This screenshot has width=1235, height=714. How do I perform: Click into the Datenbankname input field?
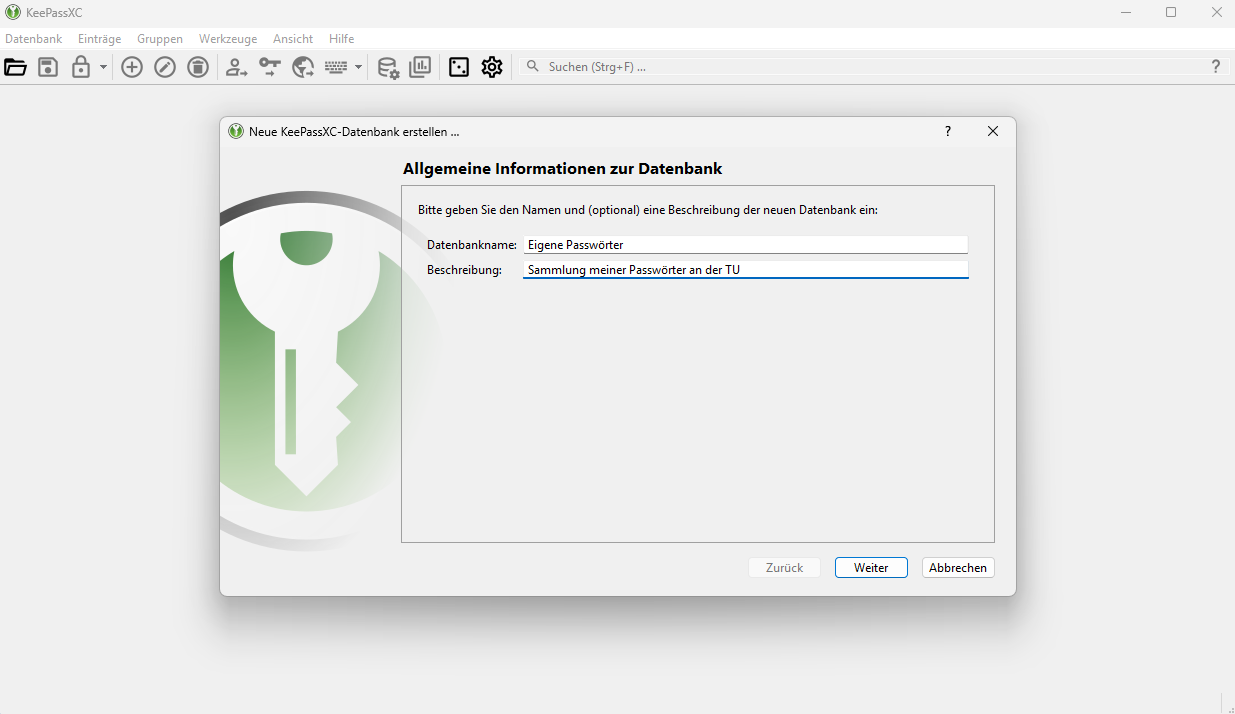(746, 245)
